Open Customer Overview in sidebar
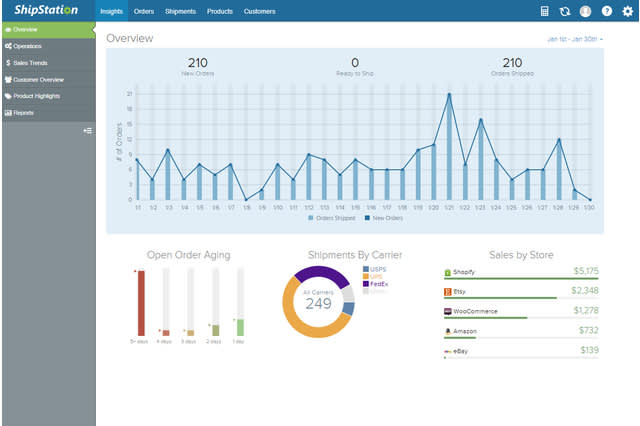Viewport: 640px width, 426px height. (x=37, y=79)
